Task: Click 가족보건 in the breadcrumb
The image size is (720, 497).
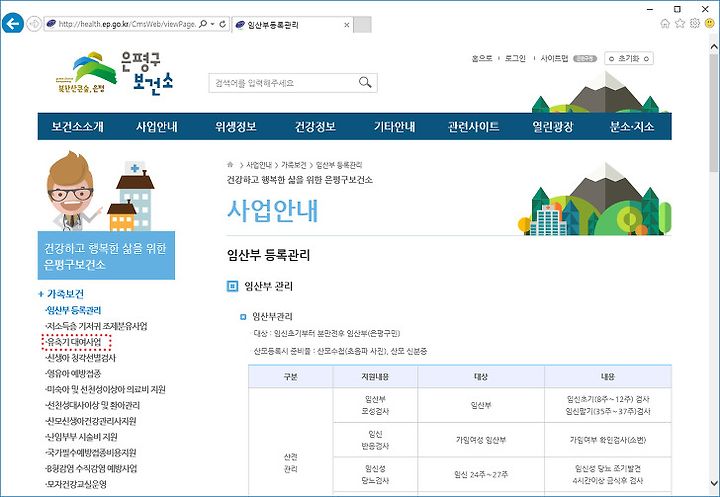Action: click(x=294, y=165)
